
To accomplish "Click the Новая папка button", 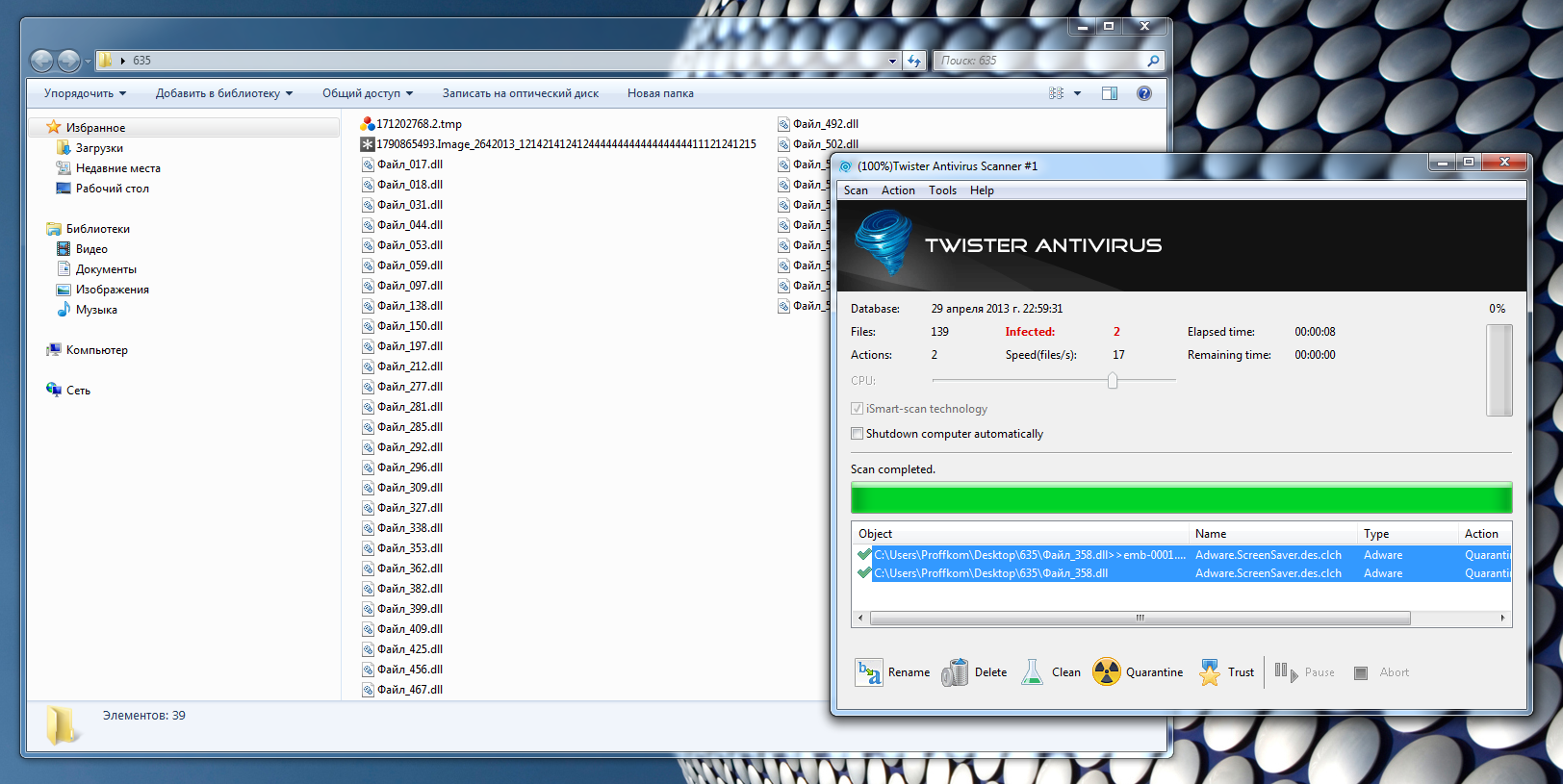I will [660, 93].
